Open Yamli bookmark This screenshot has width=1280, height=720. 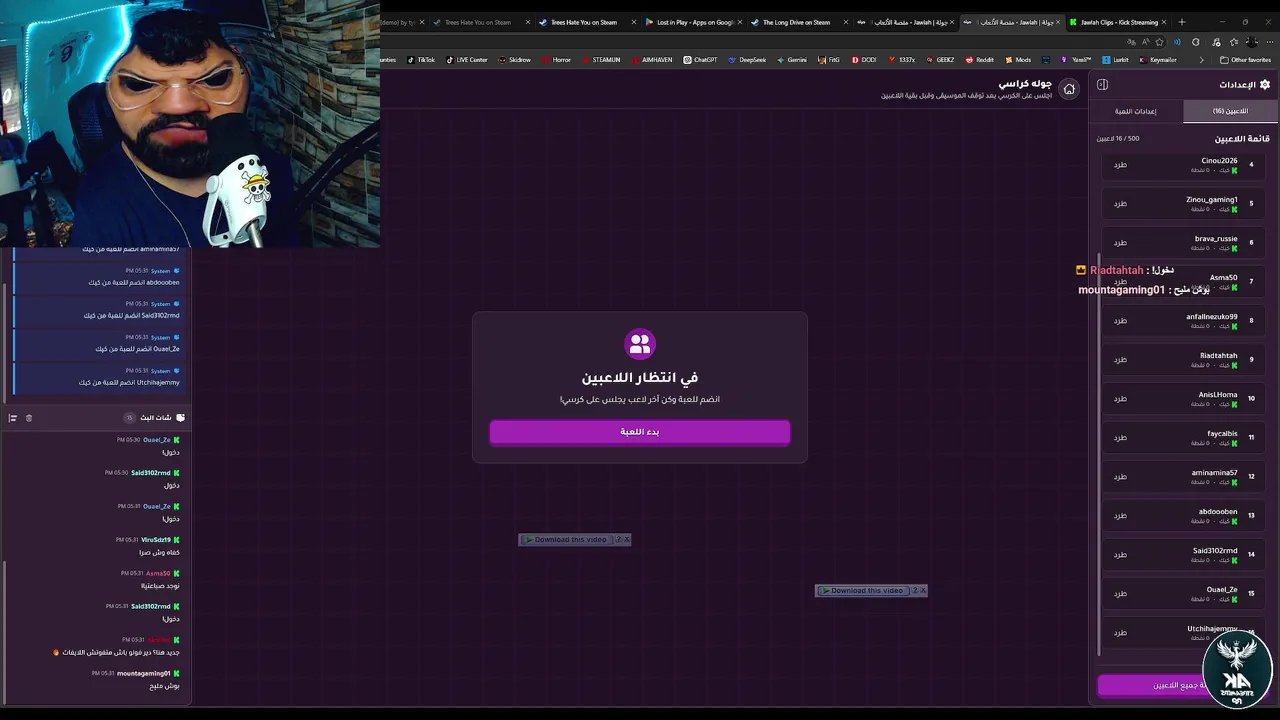1076,60
